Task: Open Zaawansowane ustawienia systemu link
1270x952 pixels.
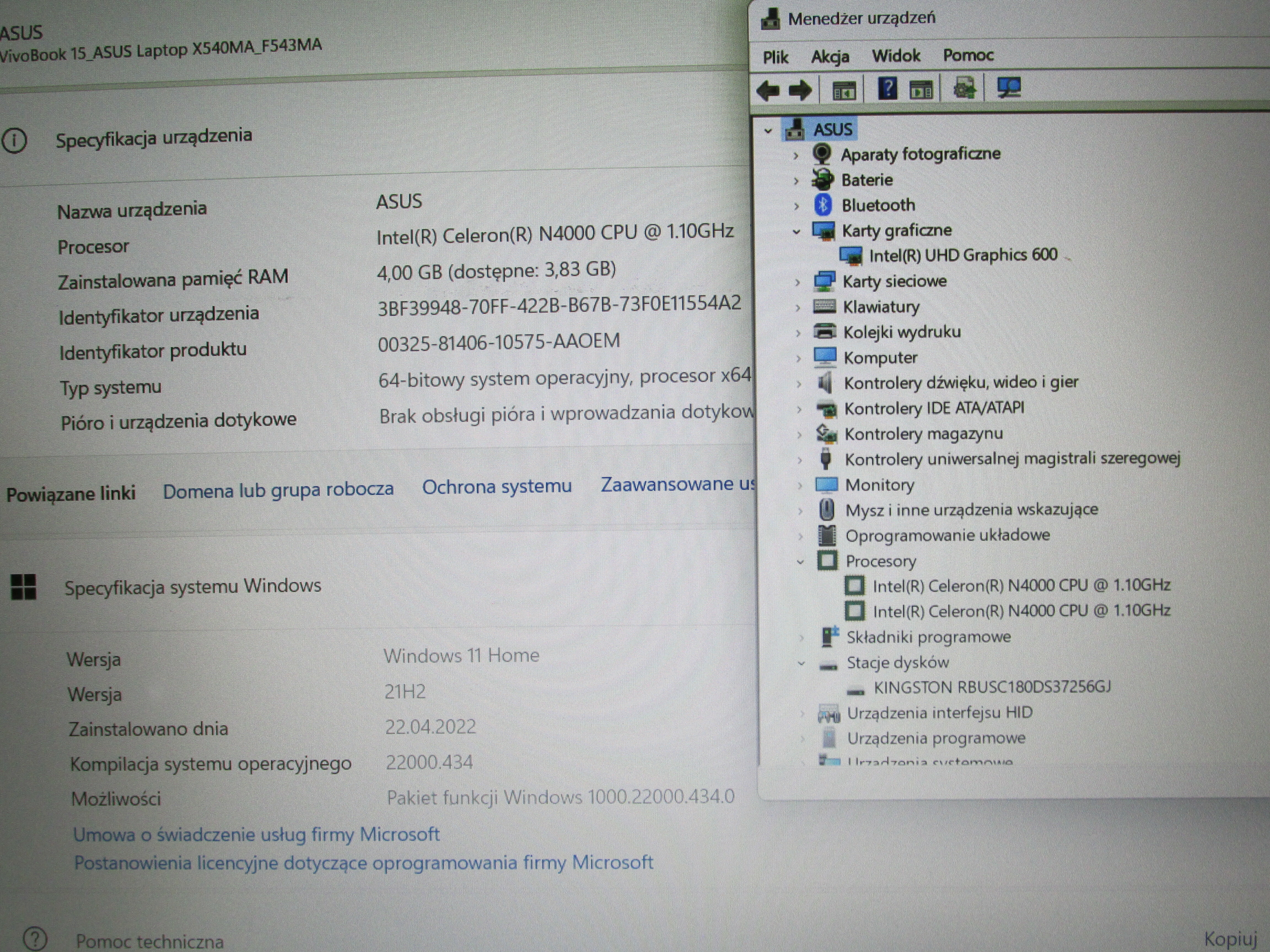Action: click(x=677, y=484)
